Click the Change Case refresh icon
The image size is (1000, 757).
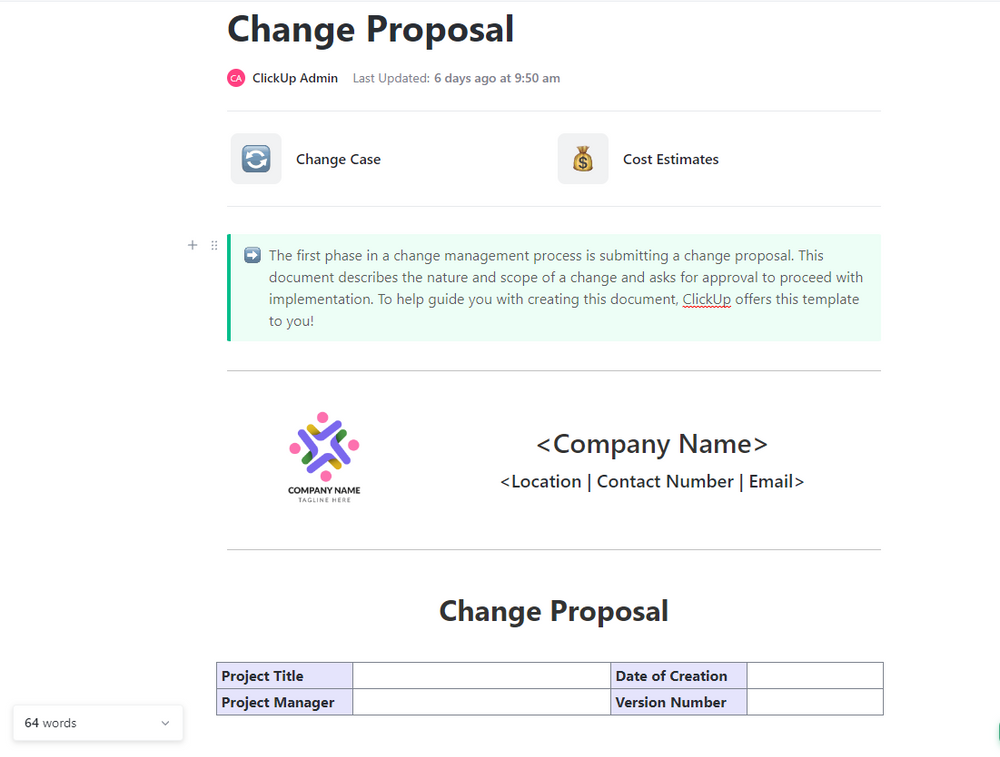pyautogui.click(x=256, y=158)
